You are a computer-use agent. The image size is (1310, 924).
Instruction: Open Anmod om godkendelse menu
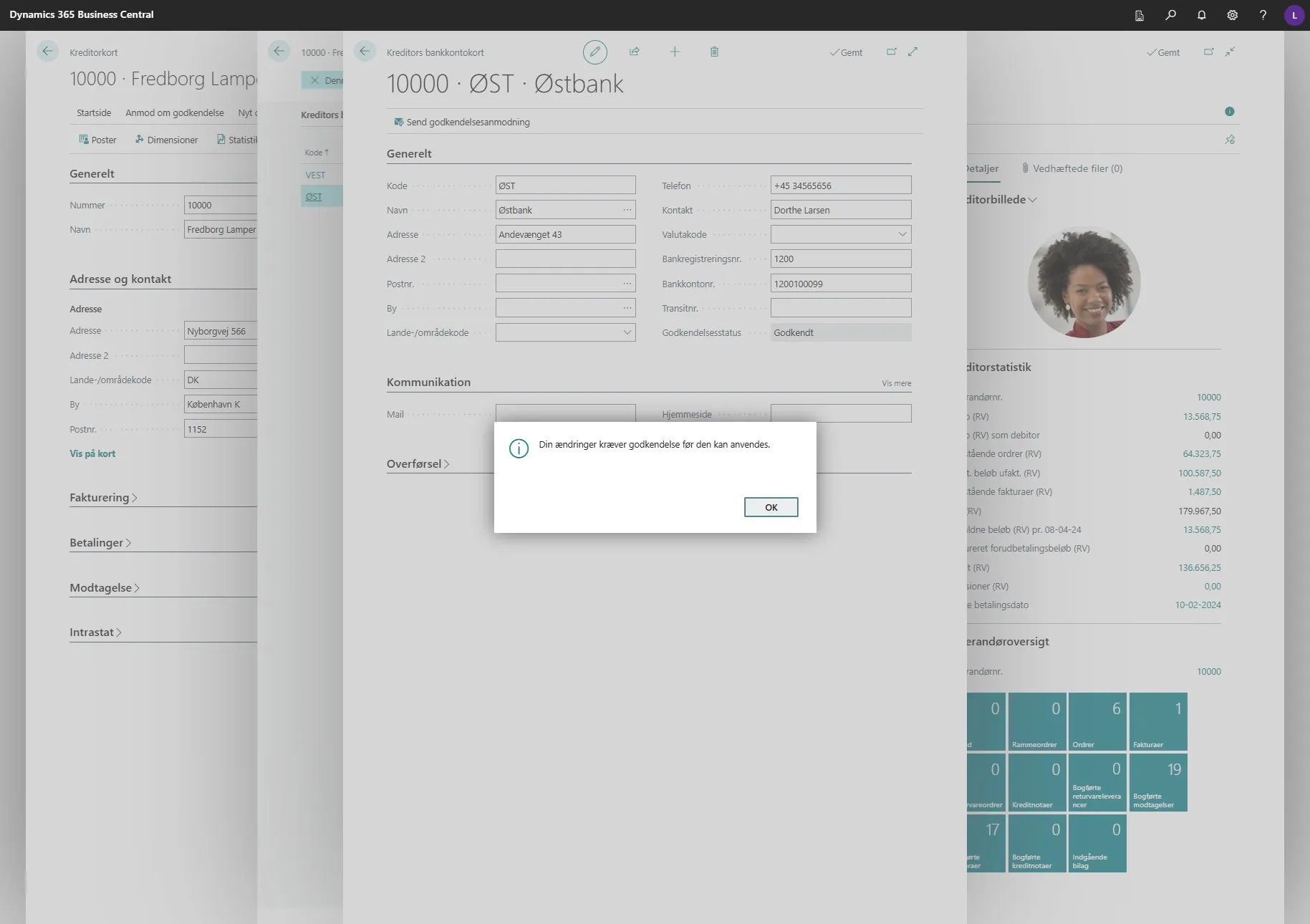click(x=175, y=112)
